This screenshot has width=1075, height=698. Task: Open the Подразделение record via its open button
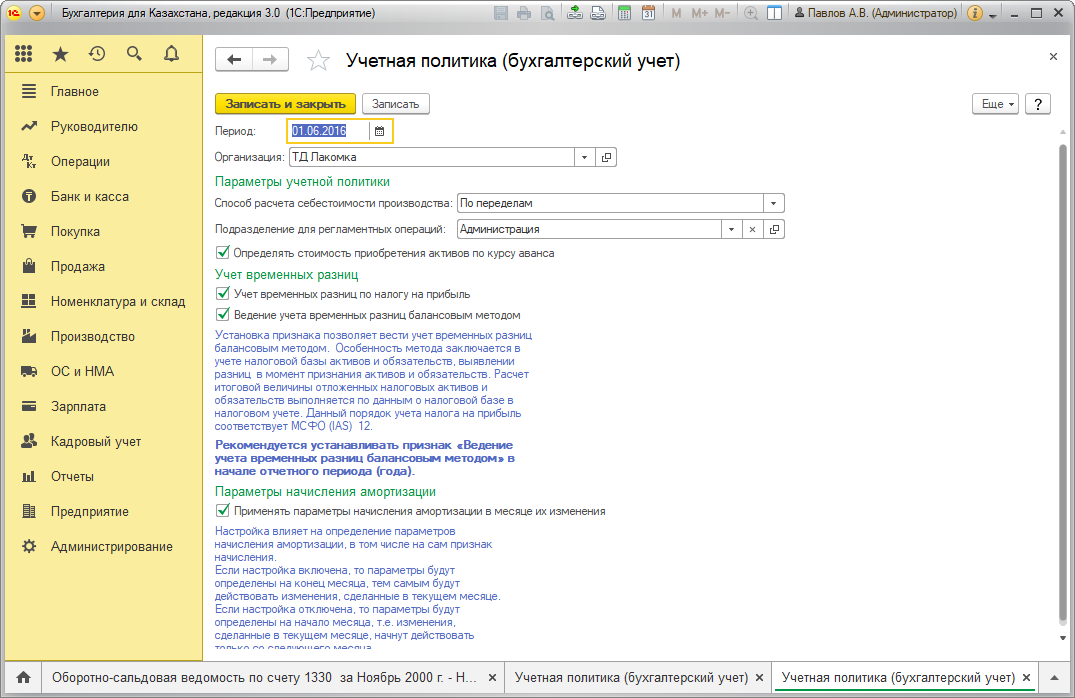[x=774, y=229]
